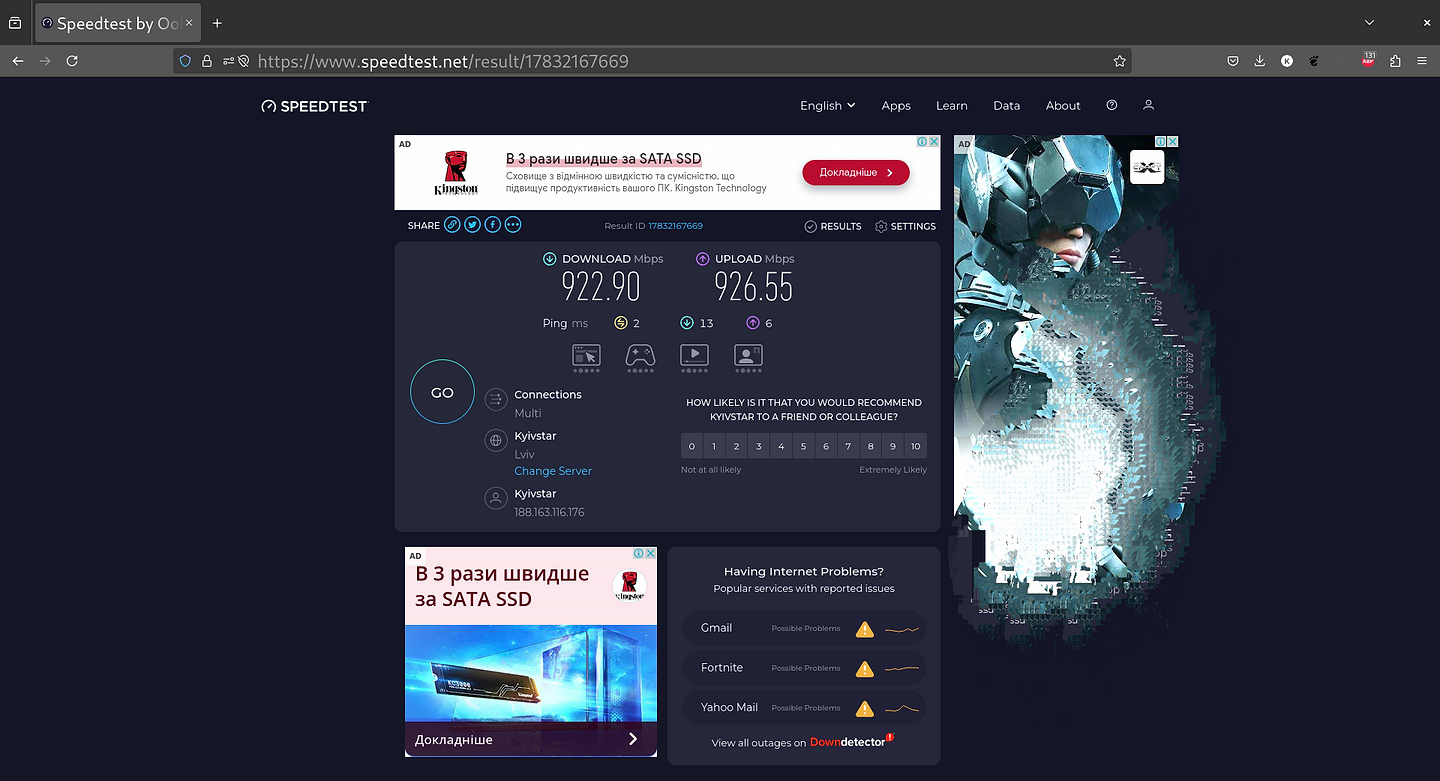Image resolution: width=1440 pixels, height=781 pixels.
Task: Share result via copy link icon
Action: 452,225
